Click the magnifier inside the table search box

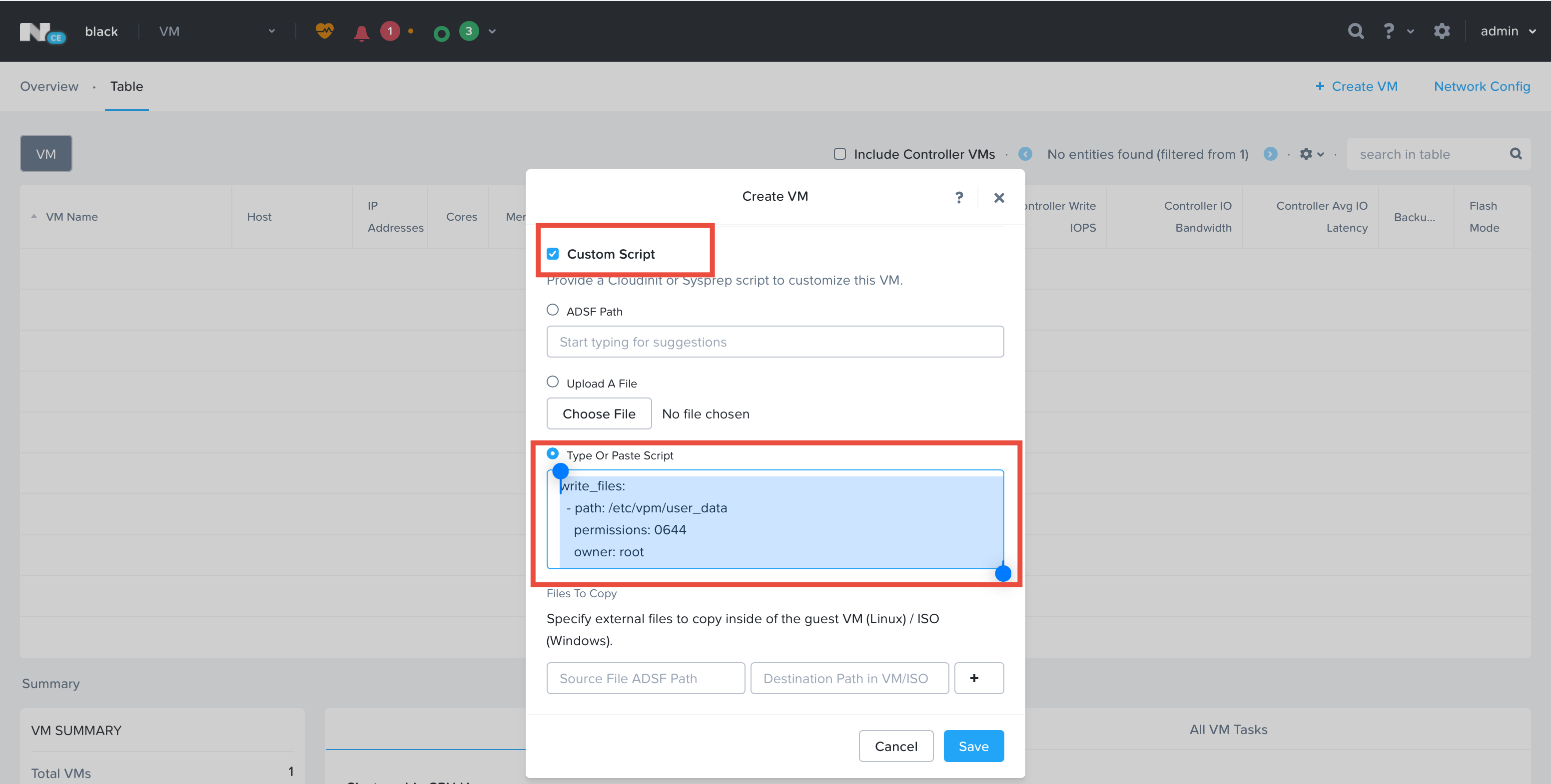[1516, 154]
